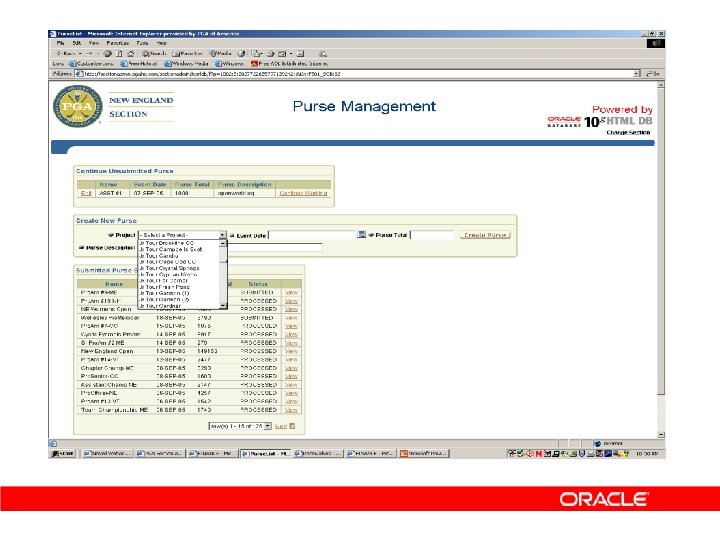Viewport: 720px width, 540px height.
Task: Click the Forward arrow in IE toolbar
Action: pyautogui.click(x=90, y=54)
